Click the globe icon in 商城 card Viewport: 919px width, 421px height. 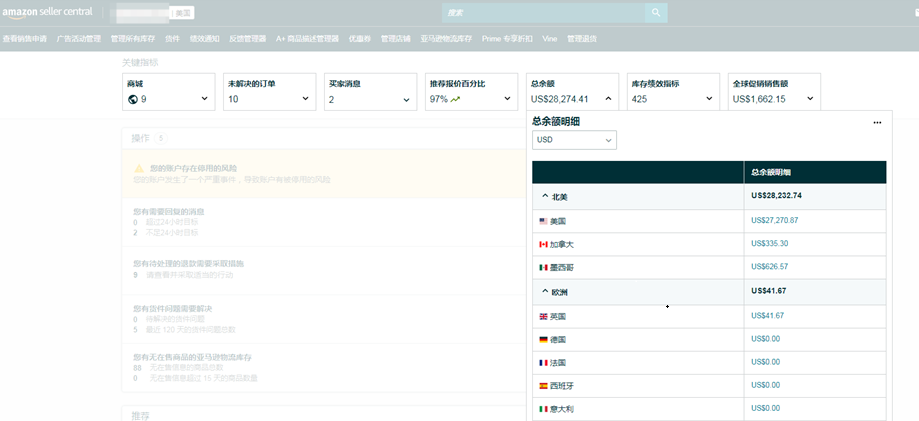132,99
